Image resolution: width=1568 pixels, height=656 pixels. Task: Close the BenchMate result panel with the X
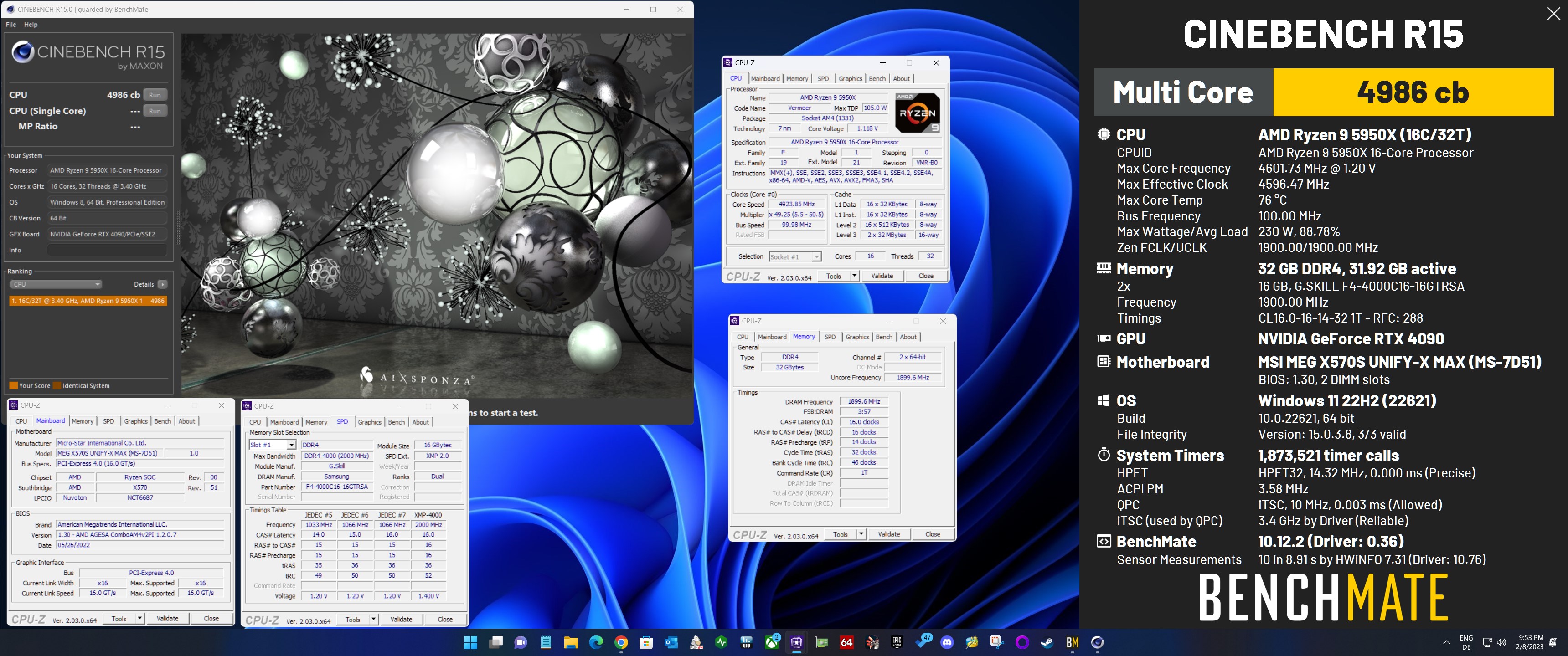click(1553, 14)
